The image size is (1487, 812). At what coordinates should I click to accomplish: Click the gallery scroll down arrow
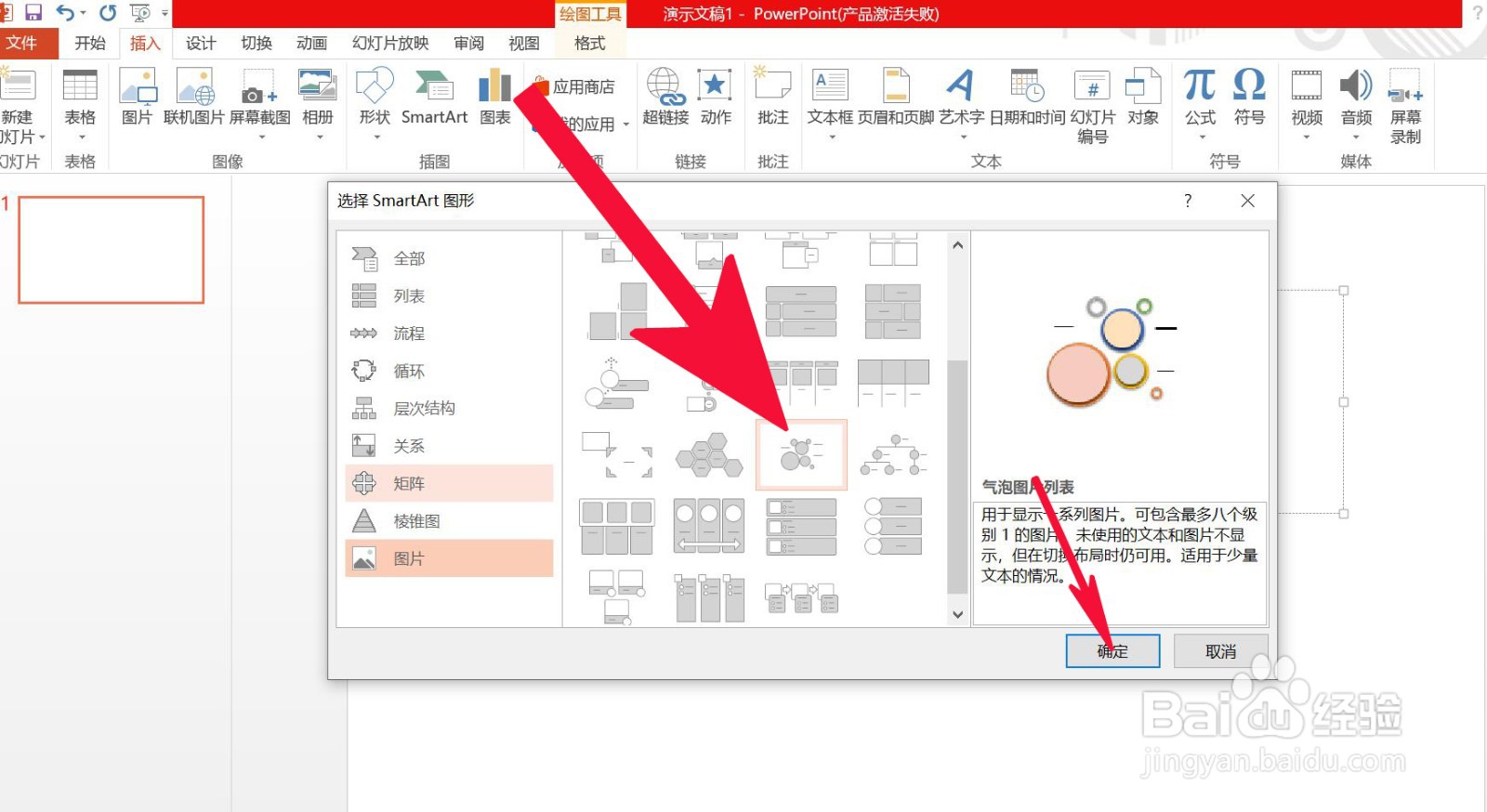click(x=957, y=614)
